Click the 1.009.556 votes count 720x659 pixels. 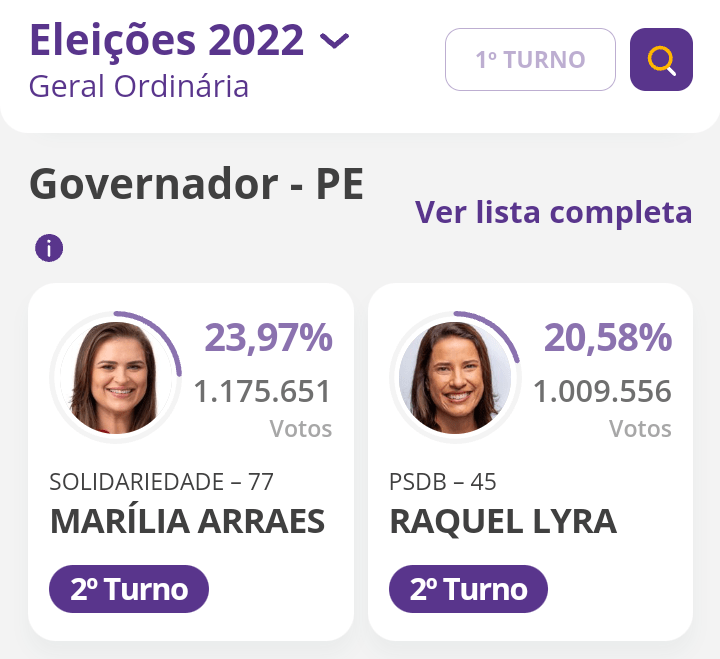pos(602,391)
